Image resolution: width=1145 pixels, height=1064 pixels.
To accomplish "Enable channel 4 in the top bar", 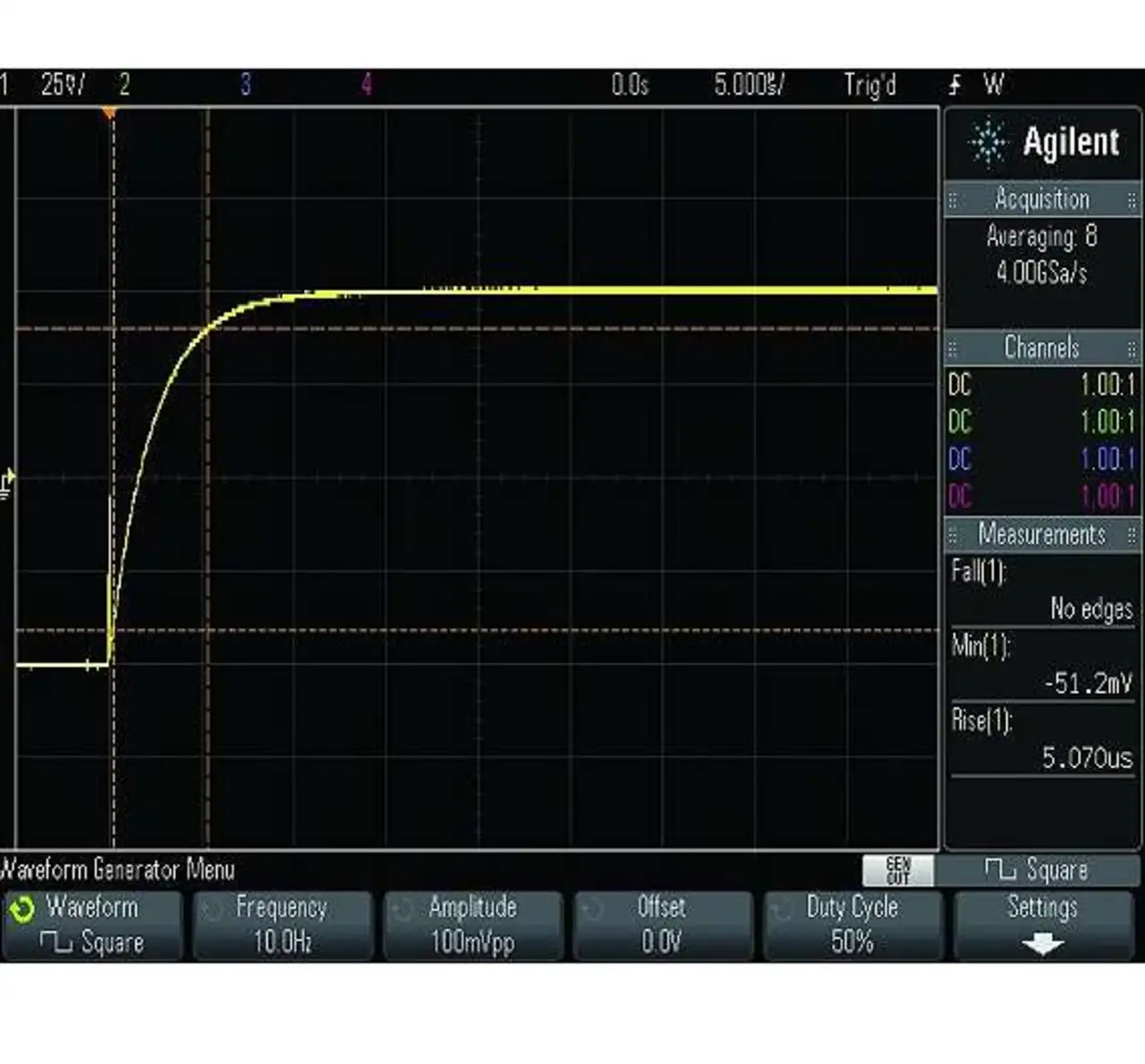I will (367, 86).
